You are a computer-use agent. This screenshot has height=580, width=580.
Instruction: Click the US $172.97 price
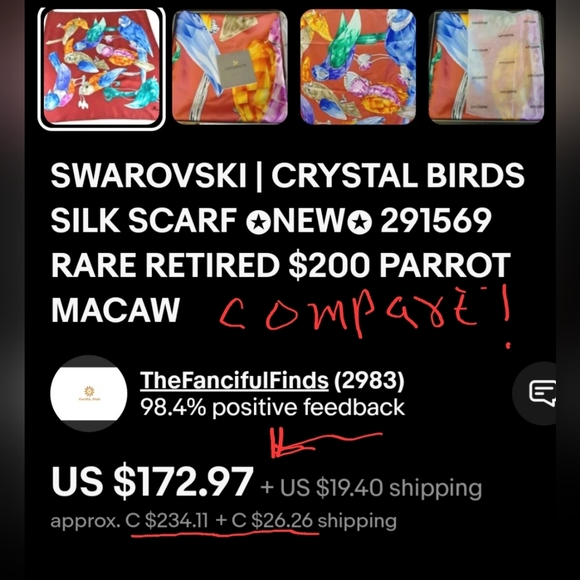152,482
